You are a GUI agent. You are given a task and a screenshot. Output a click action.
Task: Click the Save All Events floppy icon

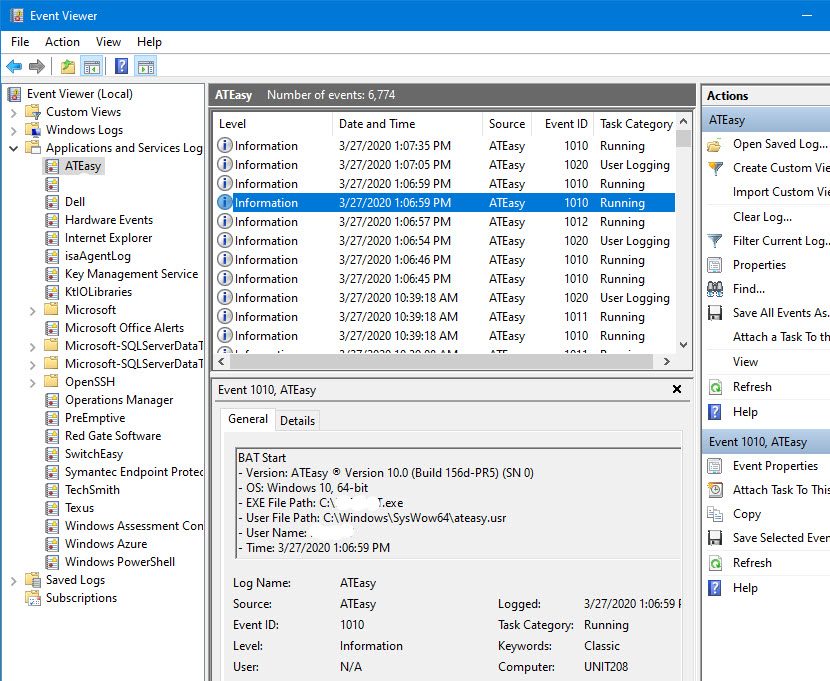715,314
